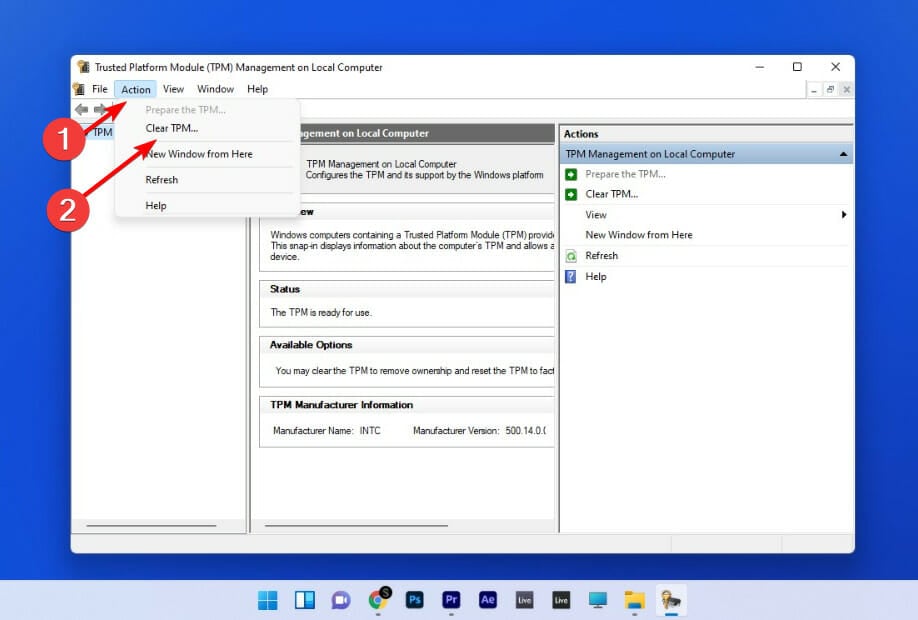Image resolution: width=918 pixels, height=620 pixels.
Task: Select Refresh from the open Action menu
Action: click(x=161, y=179)
